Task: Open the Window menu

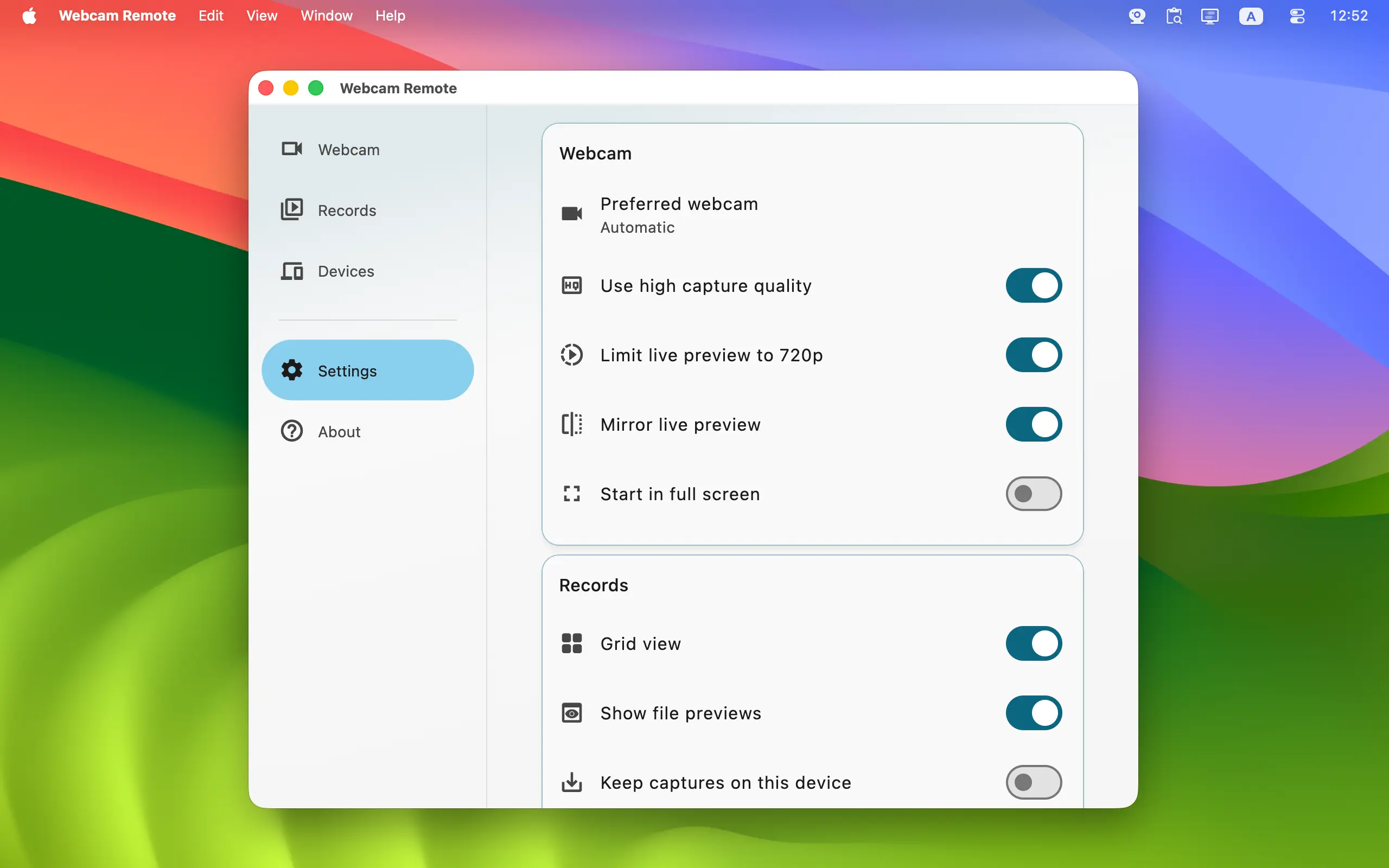Action: (326, 16)
